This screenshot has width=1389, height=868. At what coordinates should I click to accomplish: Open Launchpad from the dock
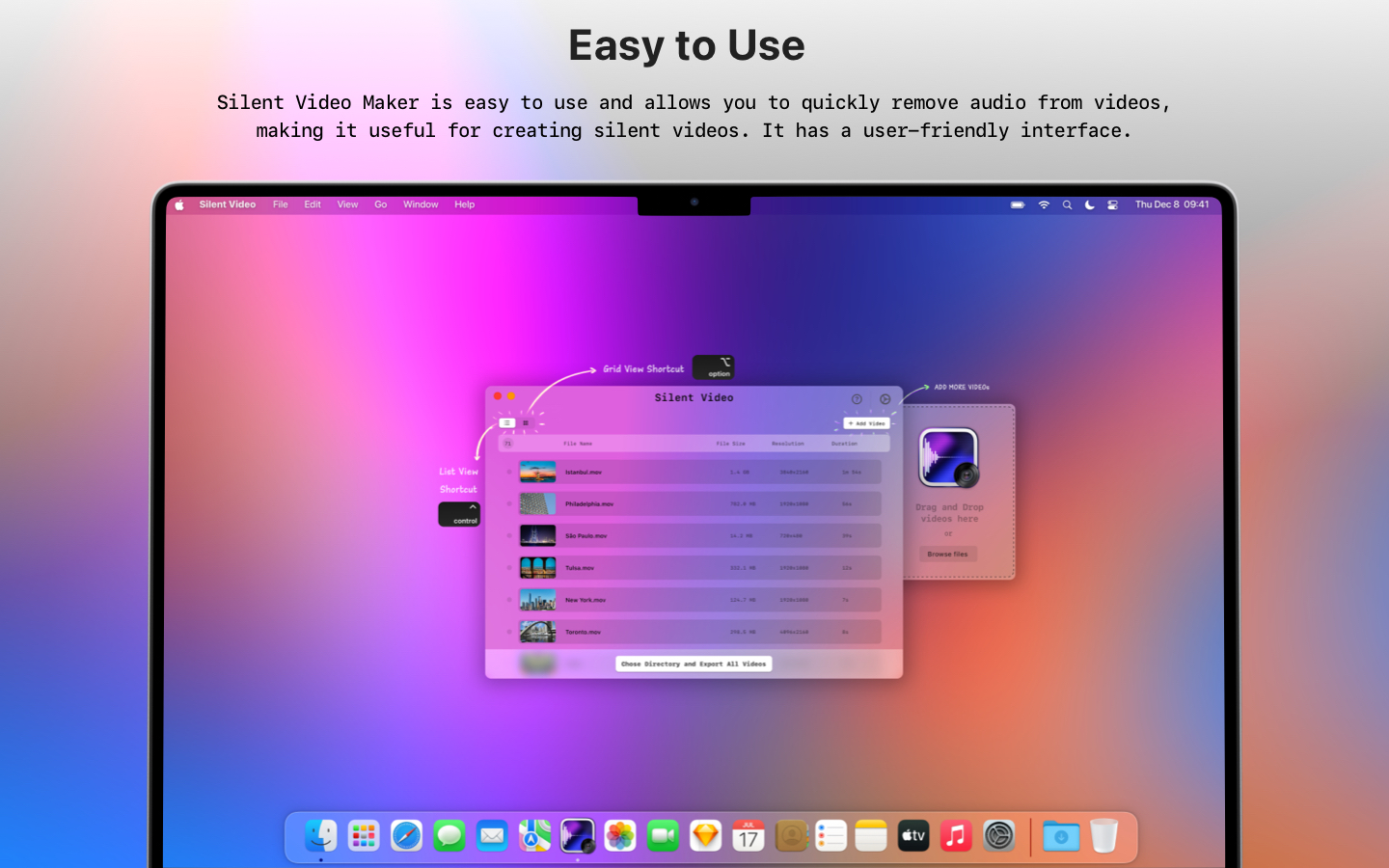(x=364, y=835)
